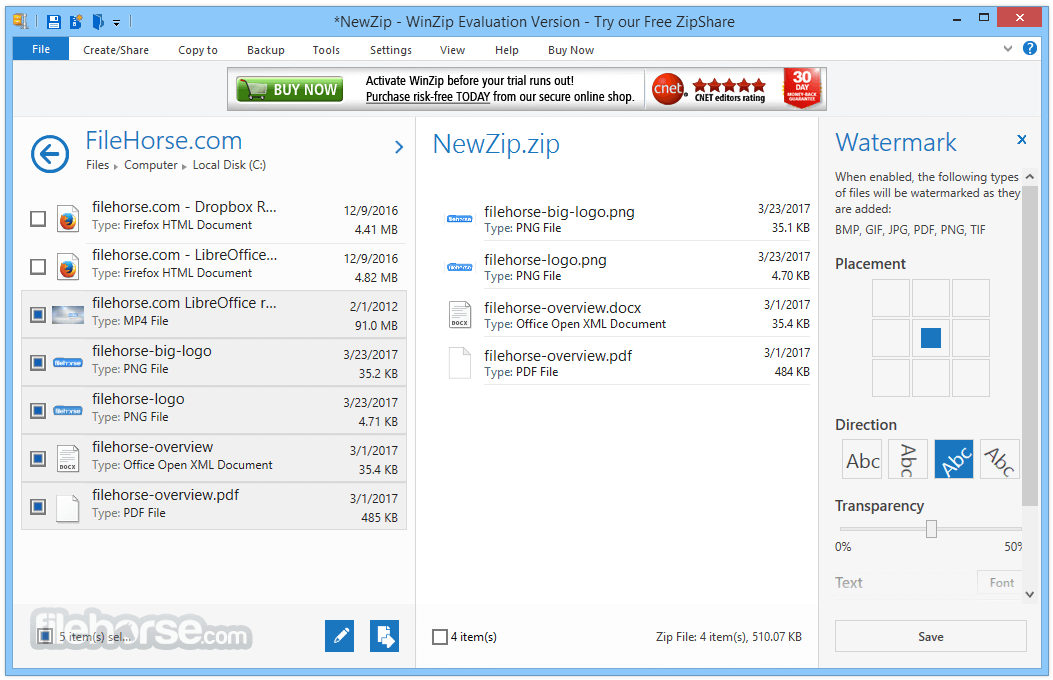Select Local Disk (C:) in breadcrumb
The image size is (1053, 680).
coord(229,165)
